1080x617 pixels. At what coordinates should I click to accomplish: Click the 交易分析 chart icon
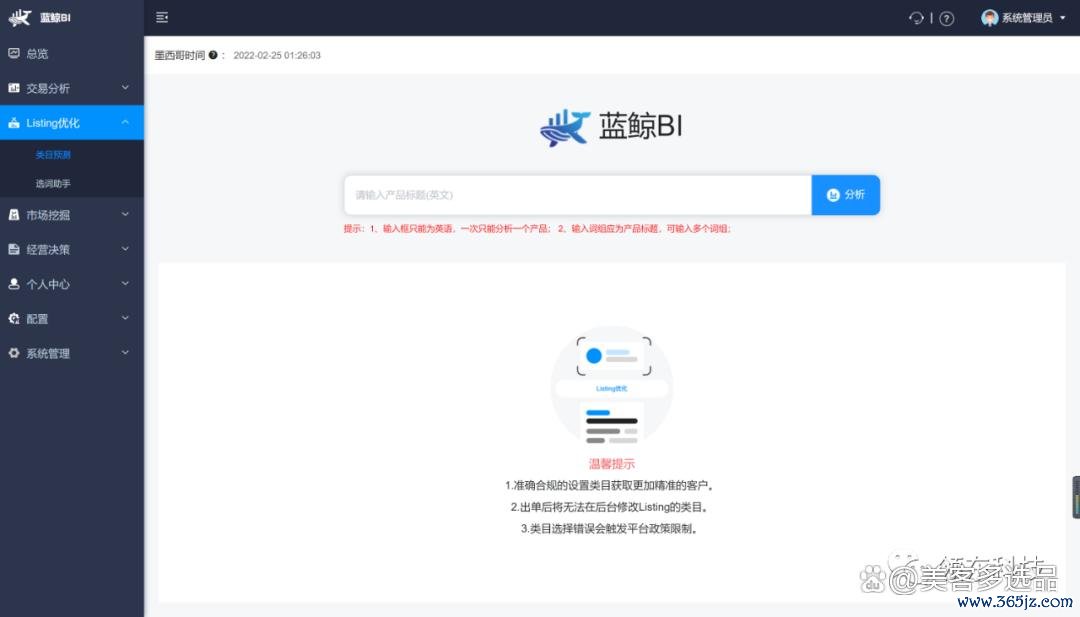14,87
